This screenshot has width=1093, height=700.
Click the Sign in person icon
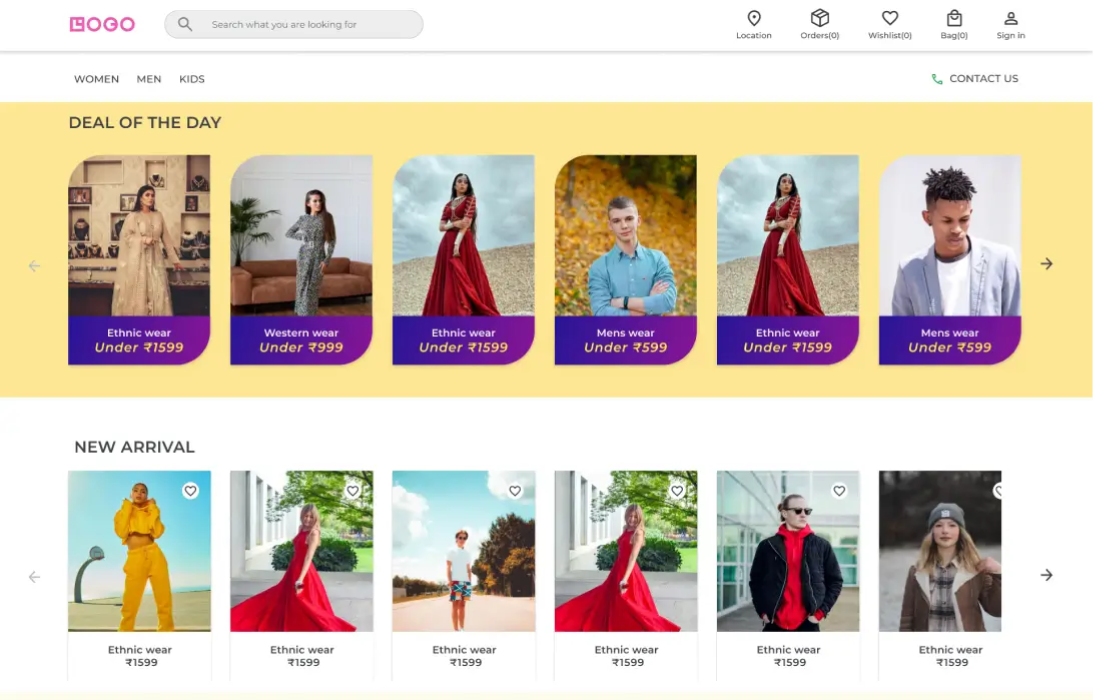point(1010,18)
